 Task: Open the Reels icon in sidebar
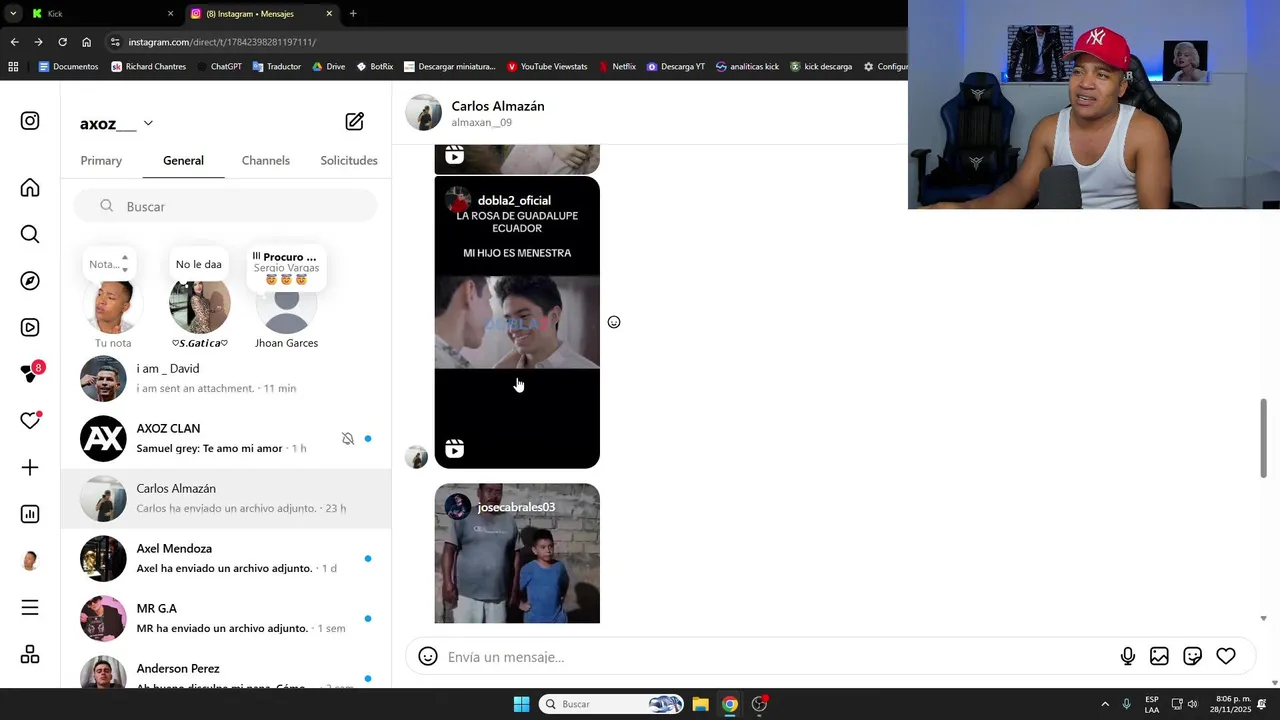tap(30, 328)
